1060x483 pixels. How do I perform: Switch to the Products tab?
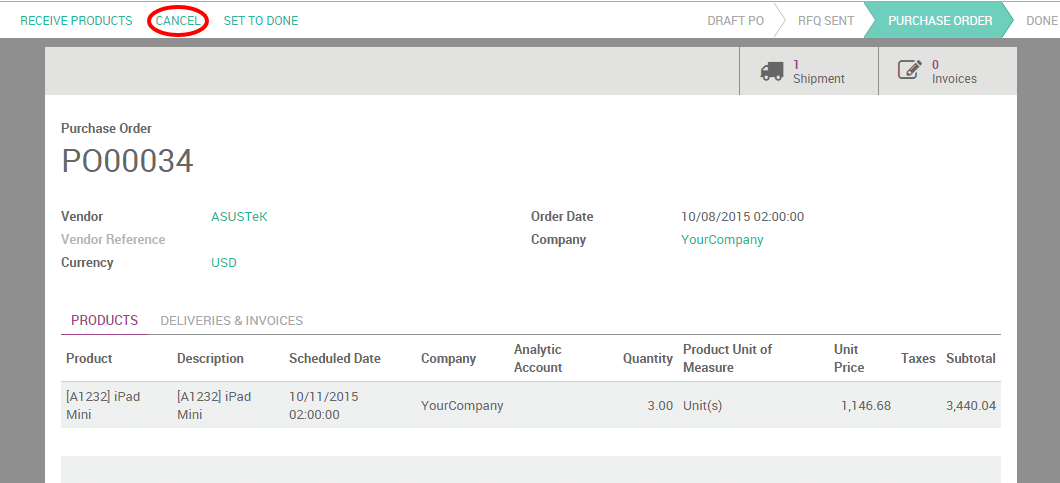(104, 321)
